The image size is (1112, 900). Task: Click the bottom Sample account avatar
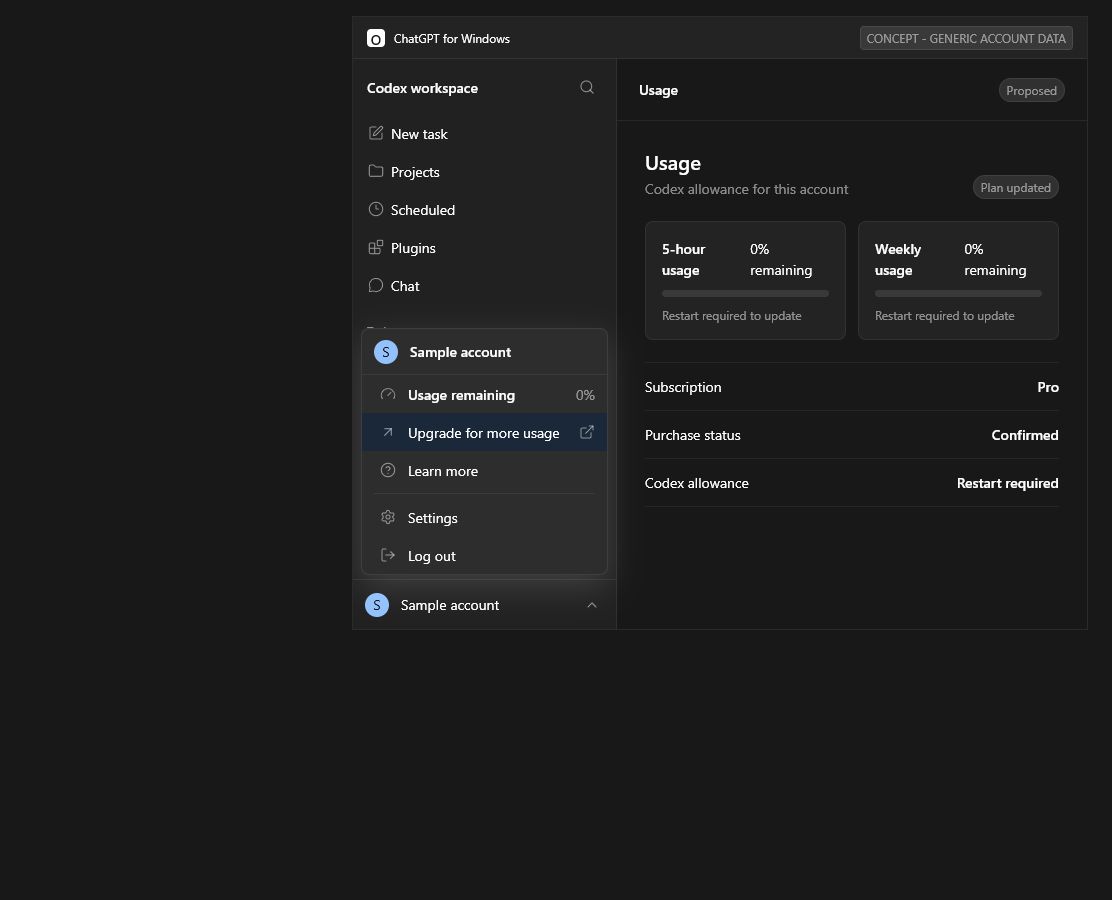coord(377,605)
